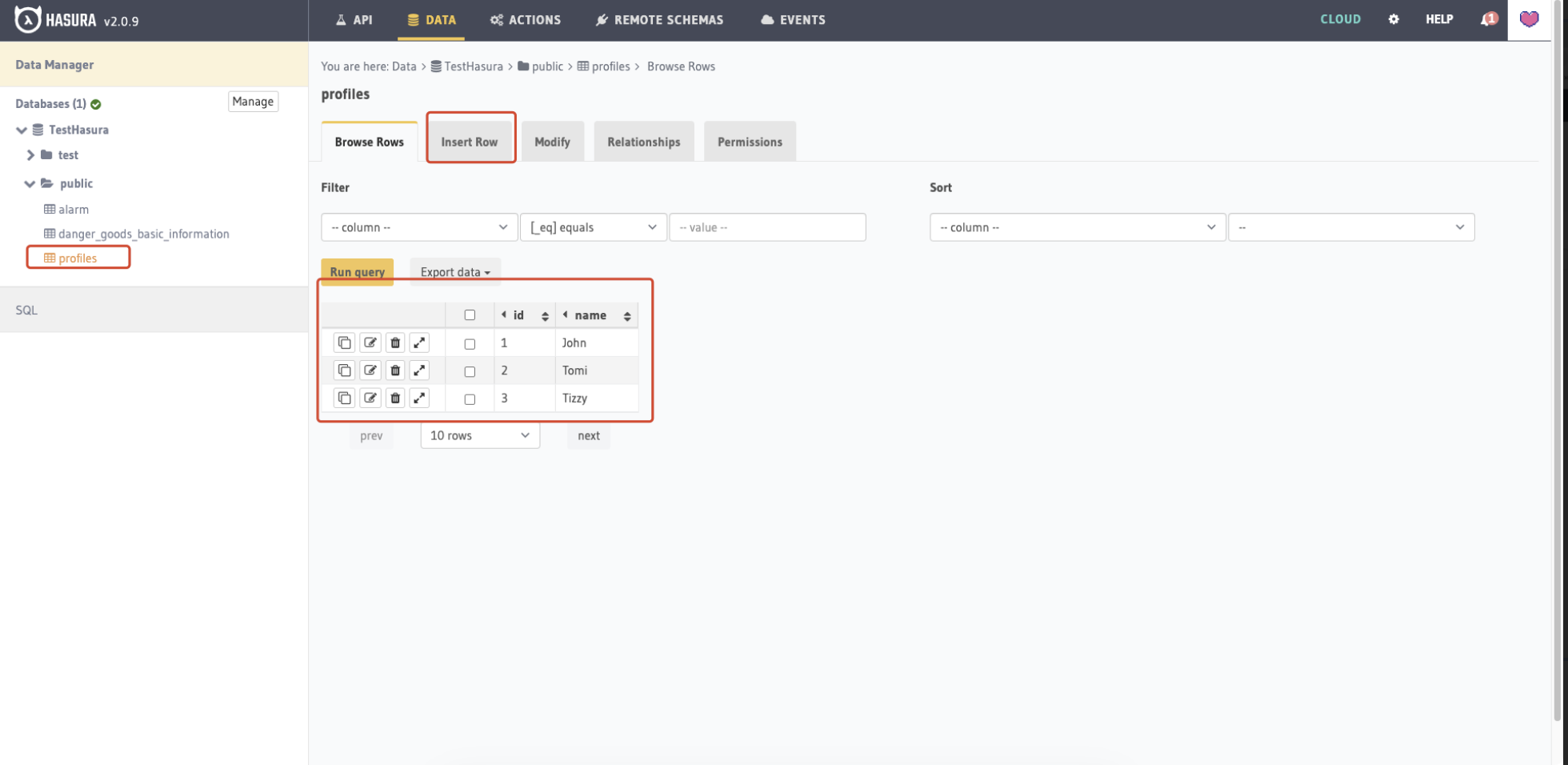
Task: Expand the test schema folder
Action: click(x=30, y=154)
